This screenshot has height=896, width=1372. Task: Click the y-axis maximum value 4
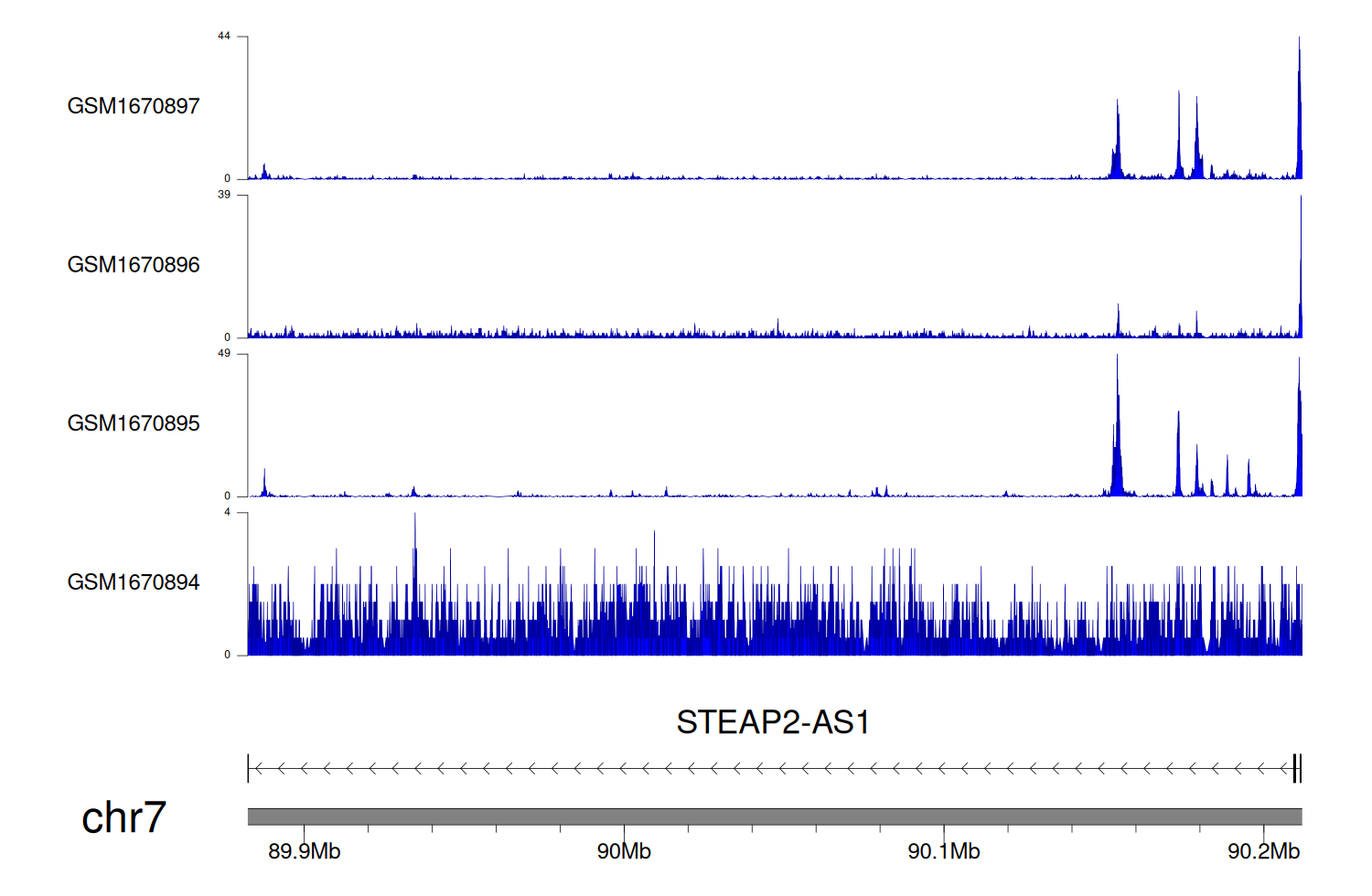pos(228,512)
